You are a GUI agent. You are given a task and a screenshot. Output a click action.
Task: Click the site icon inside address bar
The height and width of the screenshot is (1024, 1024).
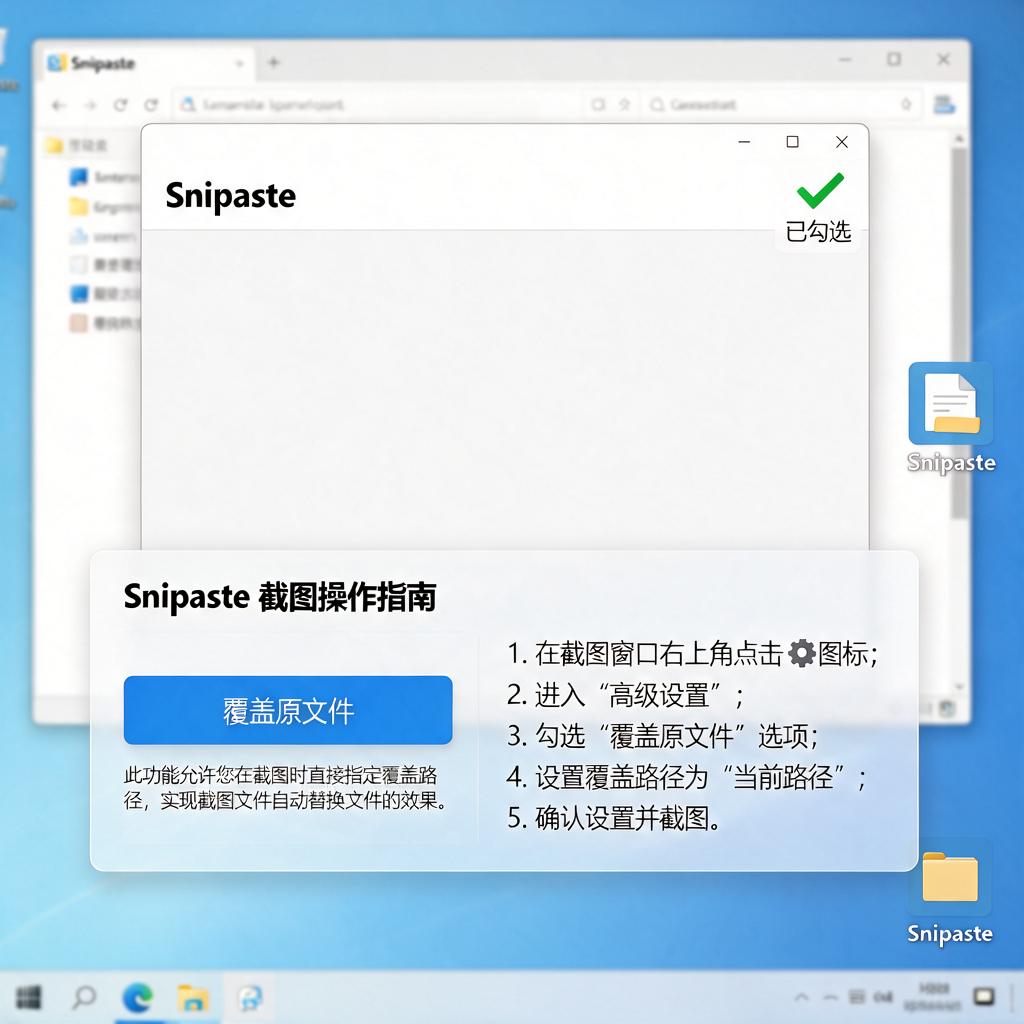(189, 104)
